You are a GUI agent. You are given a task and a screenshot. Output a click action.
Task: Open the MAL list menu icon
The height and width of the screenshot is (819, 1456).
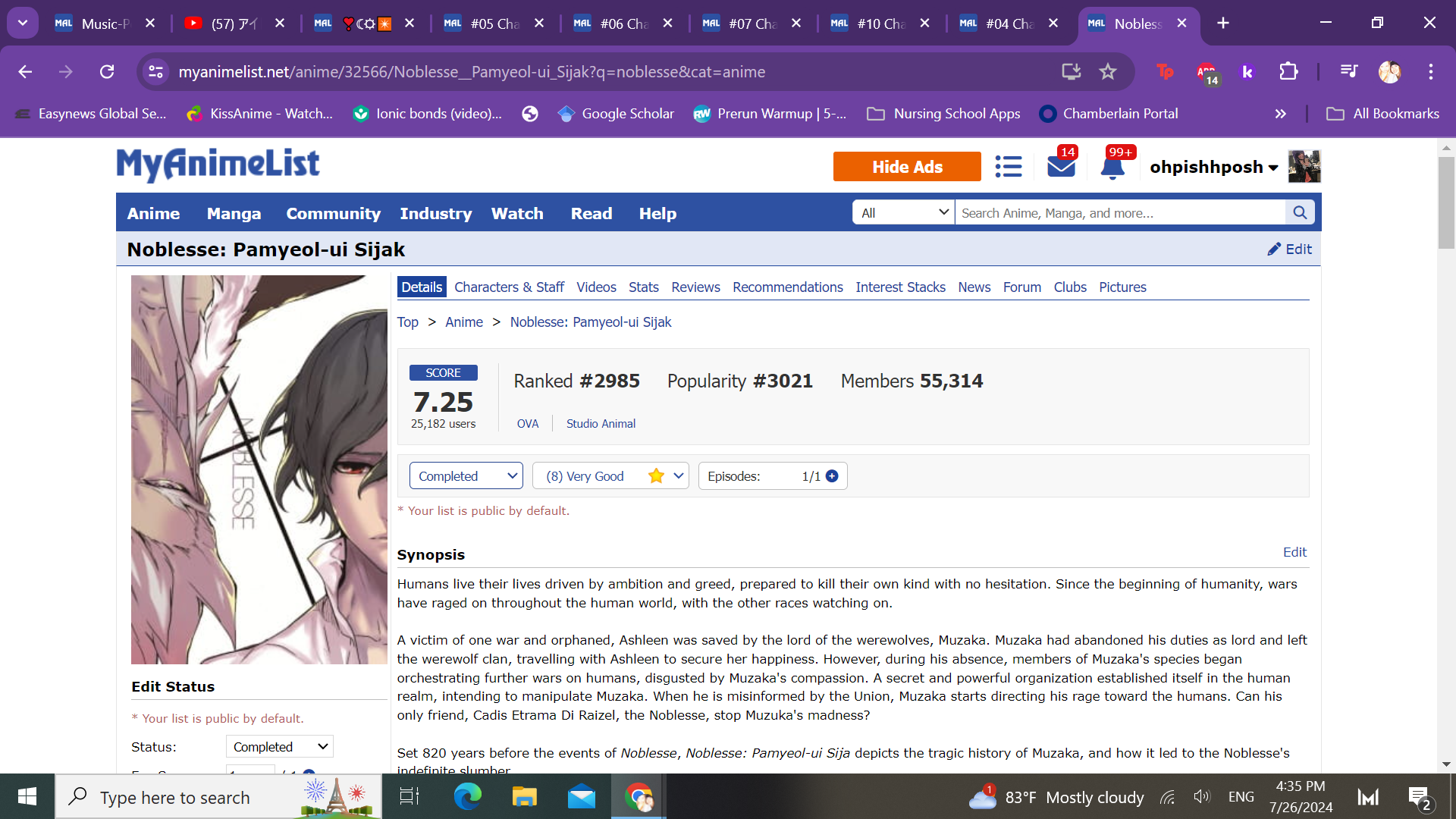[x=1008, y=167]
